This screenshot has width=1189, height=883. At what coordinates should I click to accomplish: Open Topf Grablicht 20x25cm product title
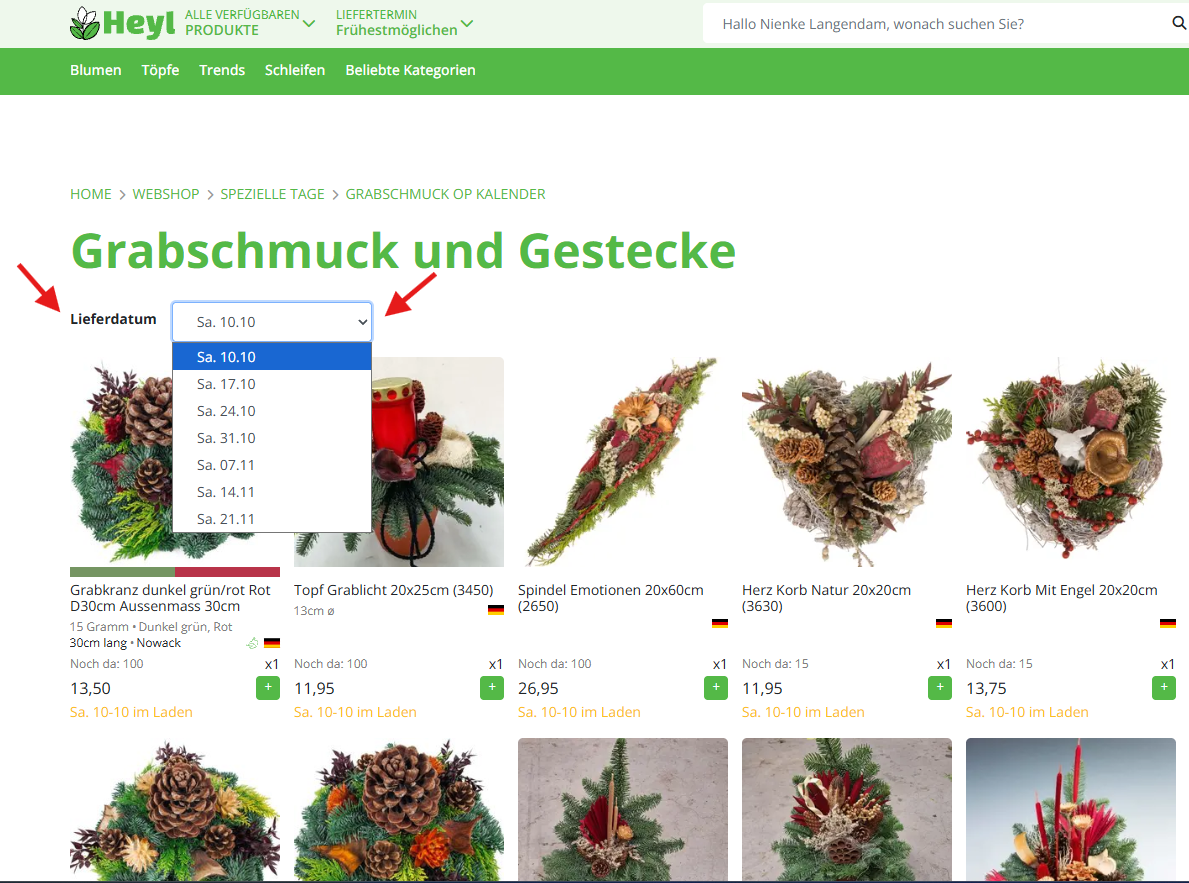[394, 590]
